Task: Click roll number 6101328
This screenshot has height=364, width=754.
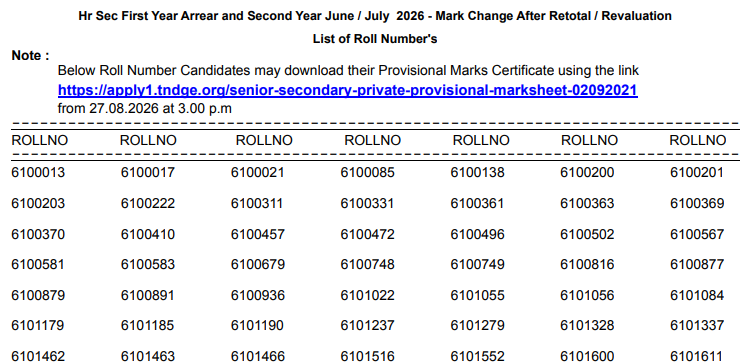Action: pos(587,326)
